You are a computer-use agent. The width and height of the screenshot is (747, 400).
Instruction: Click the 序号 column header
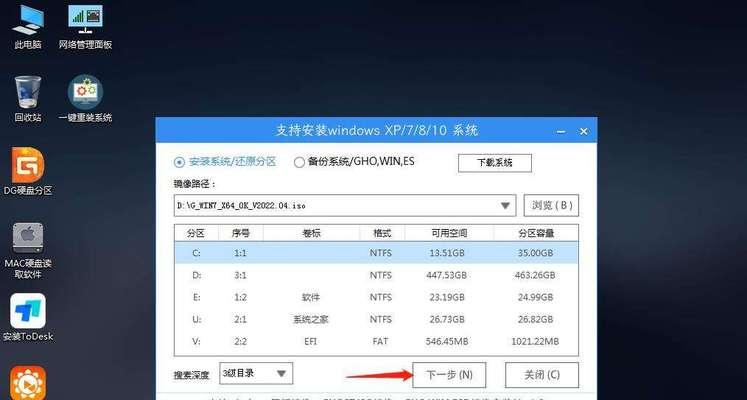point(241,233)
